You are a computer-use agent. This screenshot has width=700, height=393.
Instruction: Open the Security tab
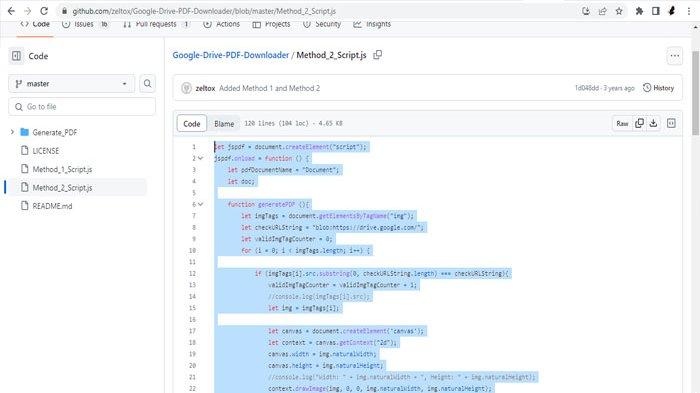(321, 24)
